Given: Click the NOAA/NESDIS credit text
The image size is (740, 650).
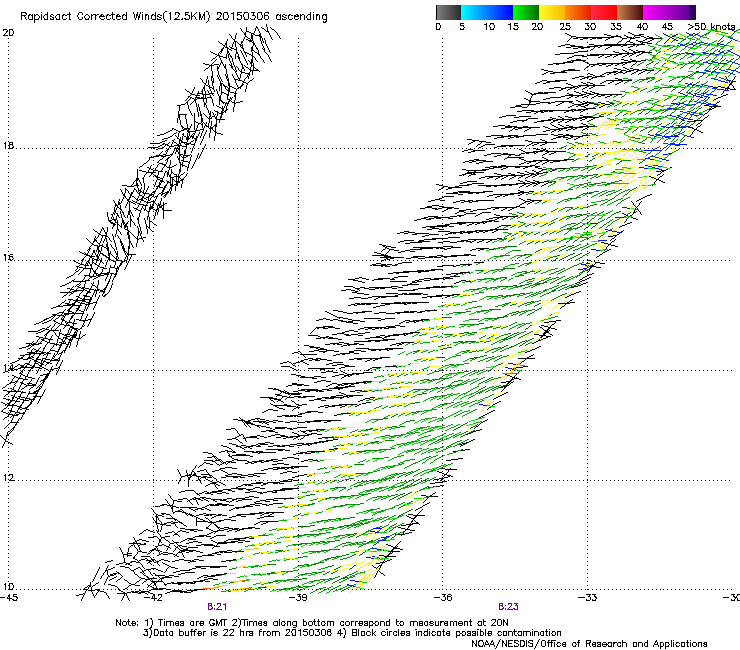Looking at the screenshot, I should click(x=589, y=644).
